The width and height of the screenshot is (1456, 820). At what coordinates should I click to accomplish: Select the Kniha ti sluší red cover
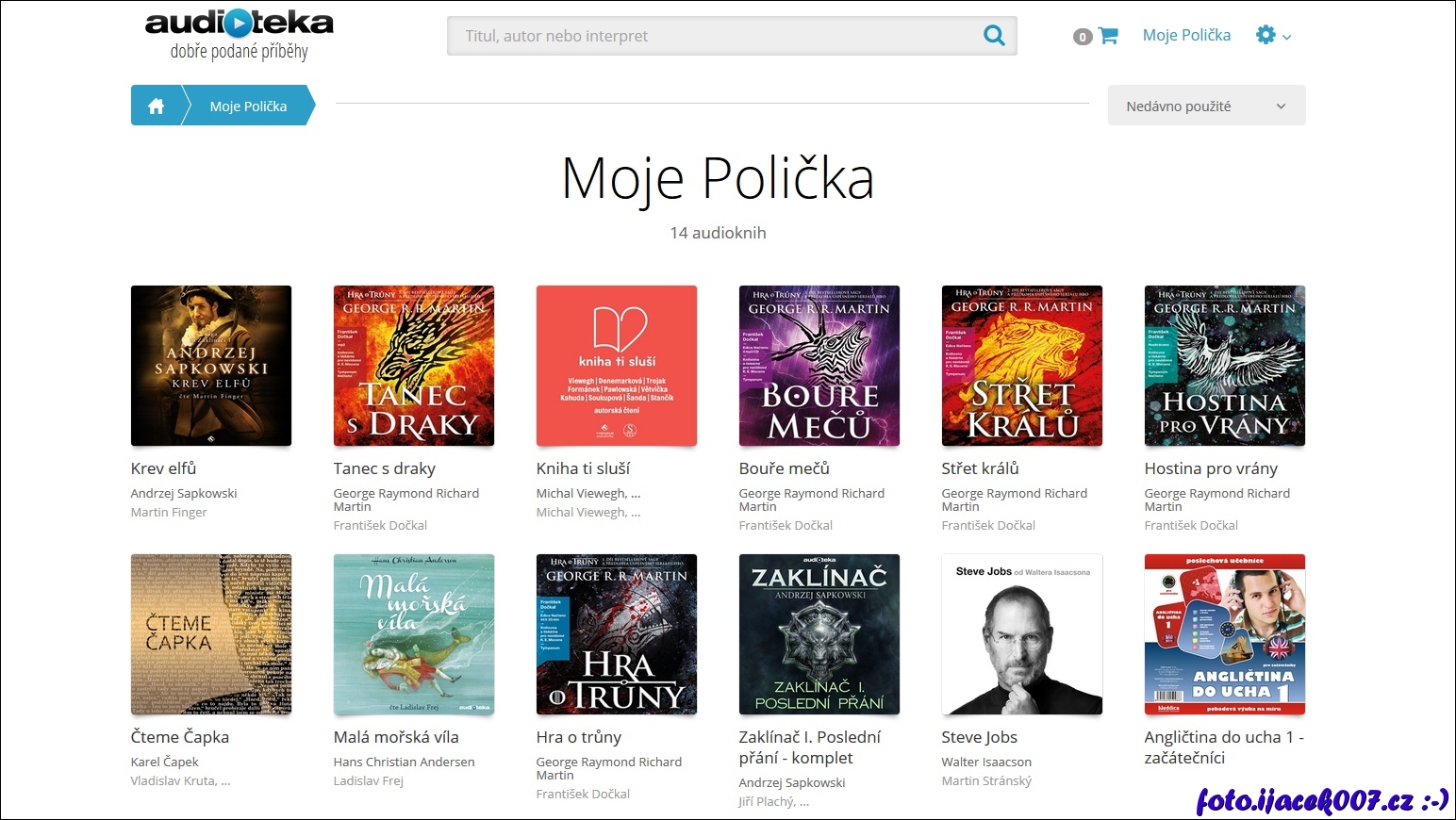[617, 366]
